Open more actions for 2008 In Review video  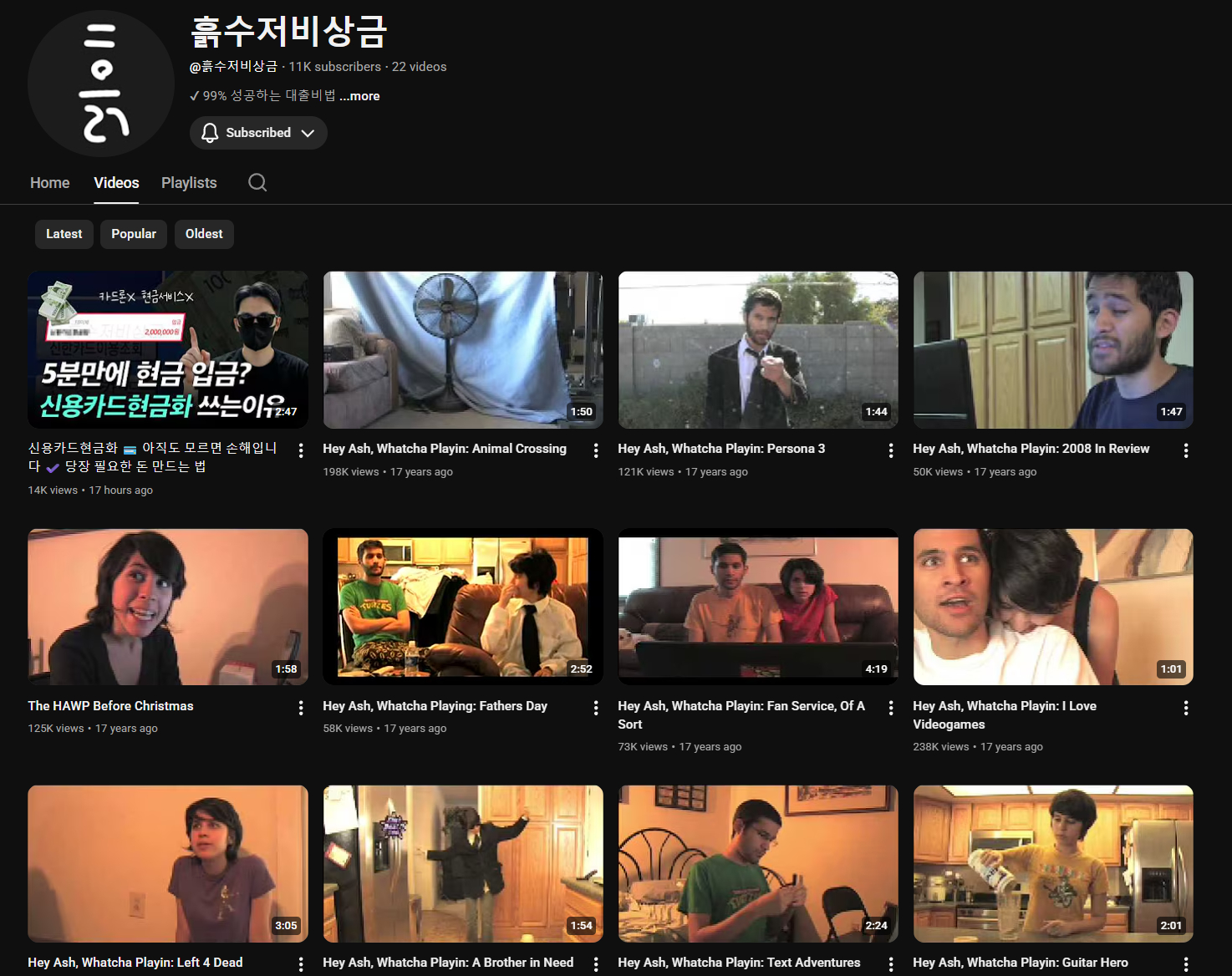(1186, 450)
